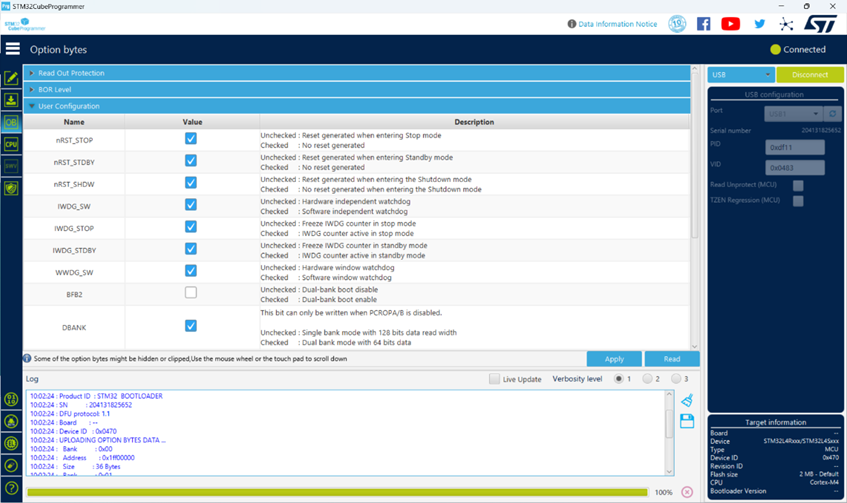Click the 100% progress bar

tap(337, 492)
